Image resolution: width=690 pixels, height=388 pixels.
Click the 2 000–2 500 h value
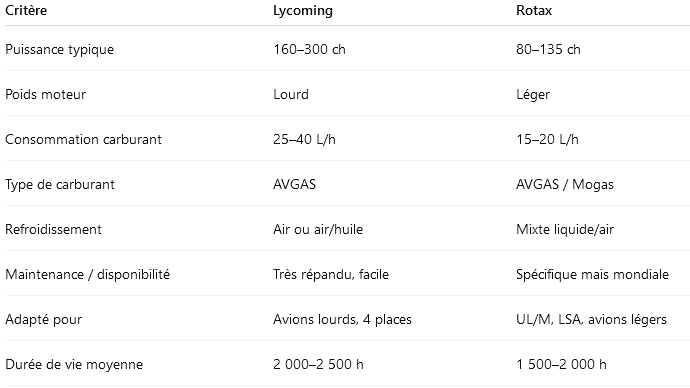click(x=318, y=364)
